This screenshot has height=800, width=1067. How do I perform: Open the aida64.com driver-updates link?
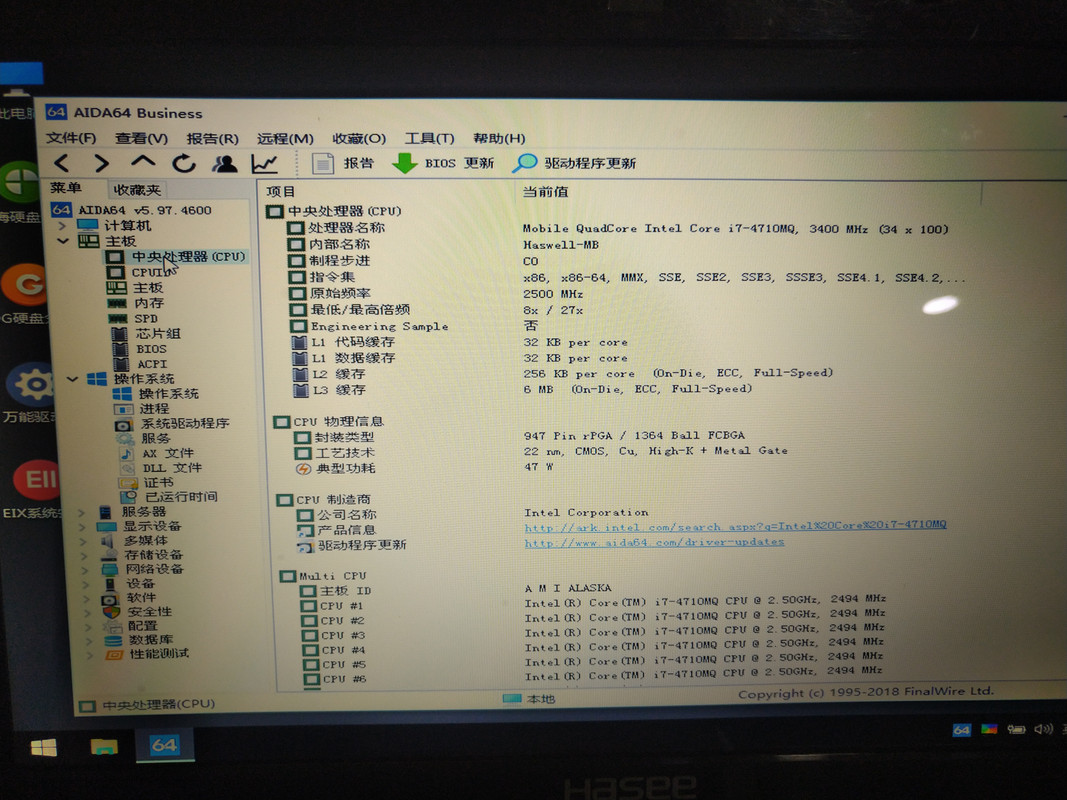click(x=654, y=542)
